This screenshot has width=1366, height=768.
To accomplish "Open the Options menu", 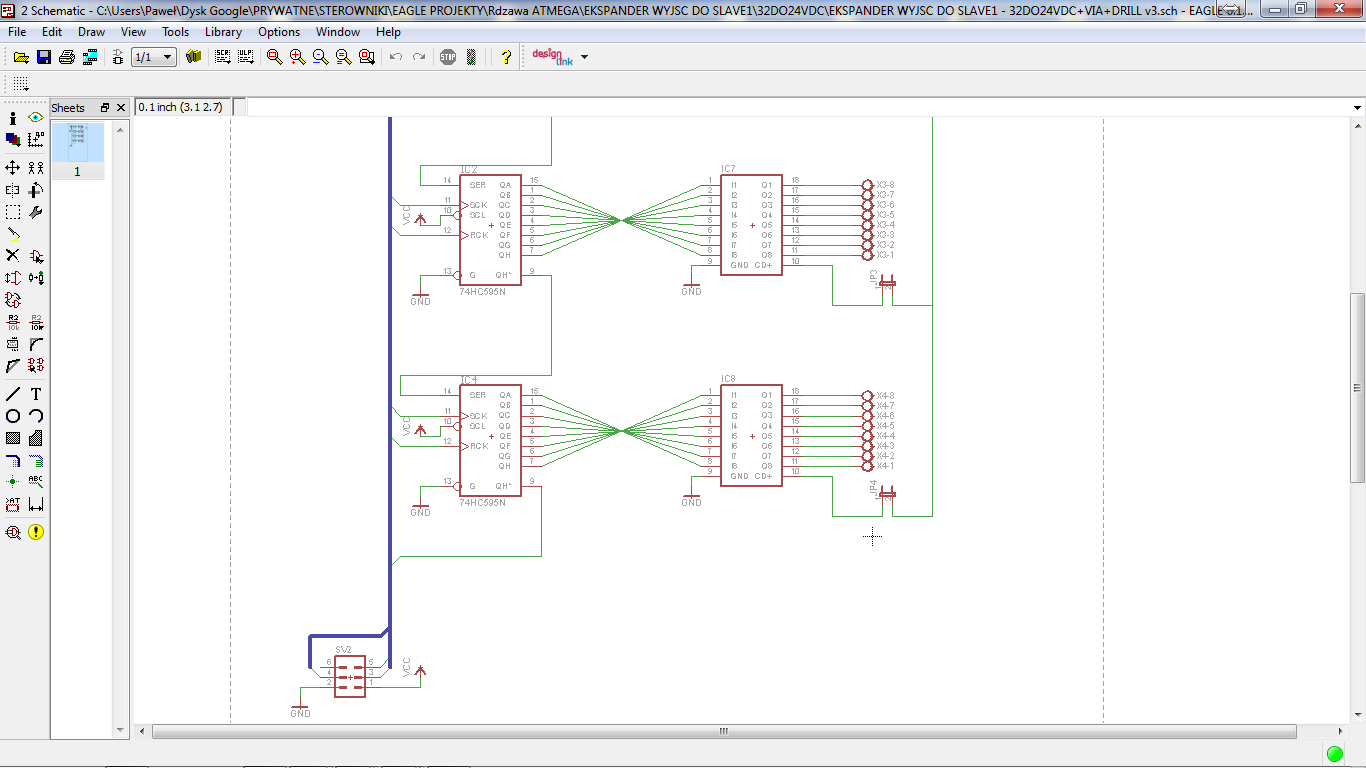I will [x=279, y=32].
